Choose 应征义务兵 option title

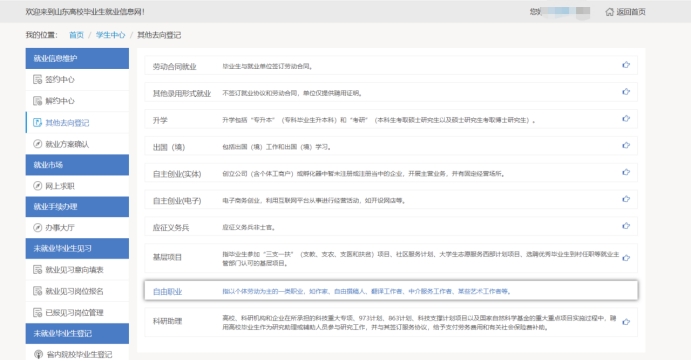171,228
